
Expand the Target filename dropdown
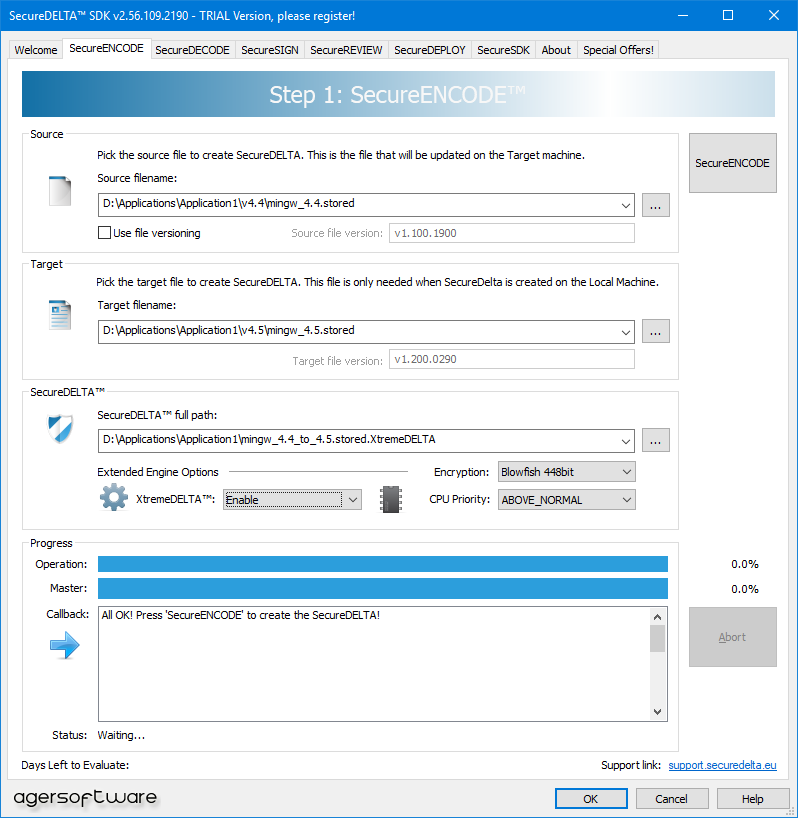625,332
